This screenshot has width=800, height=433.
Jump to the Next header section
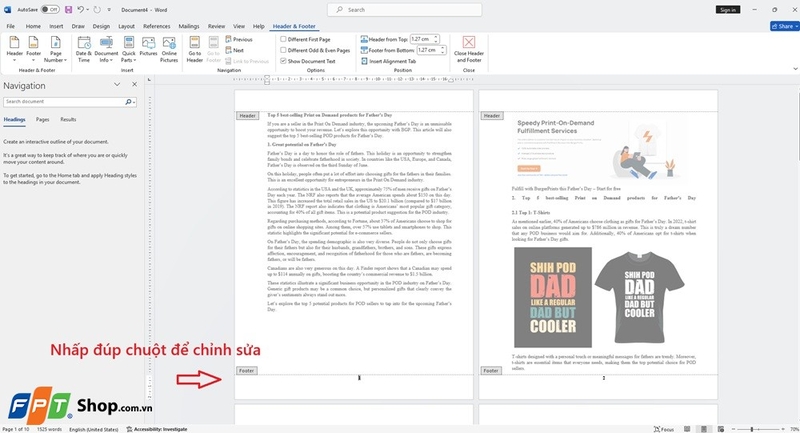235,50
